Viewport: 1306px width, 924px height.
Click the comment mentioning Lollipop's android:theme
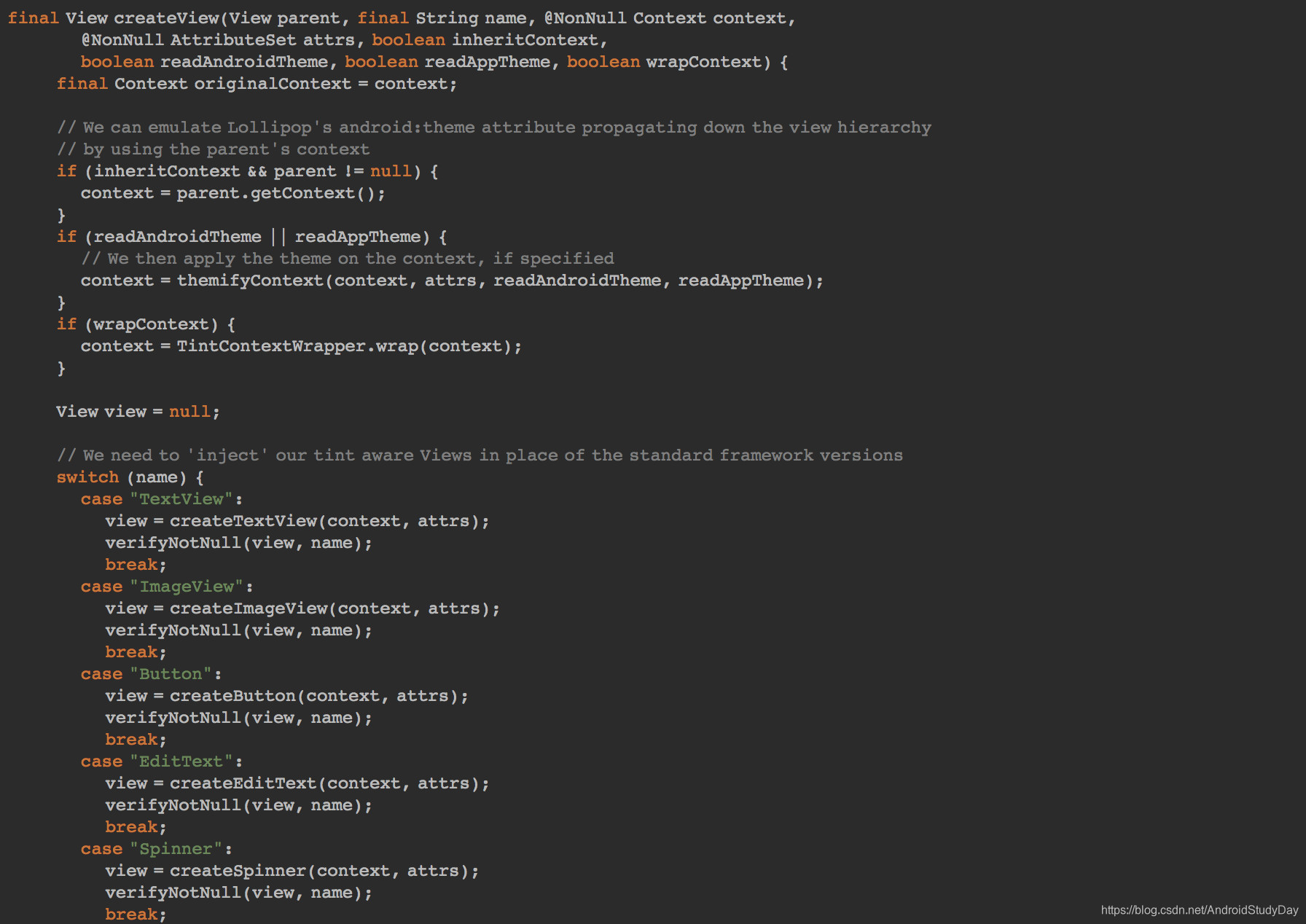tap(494, 128)
